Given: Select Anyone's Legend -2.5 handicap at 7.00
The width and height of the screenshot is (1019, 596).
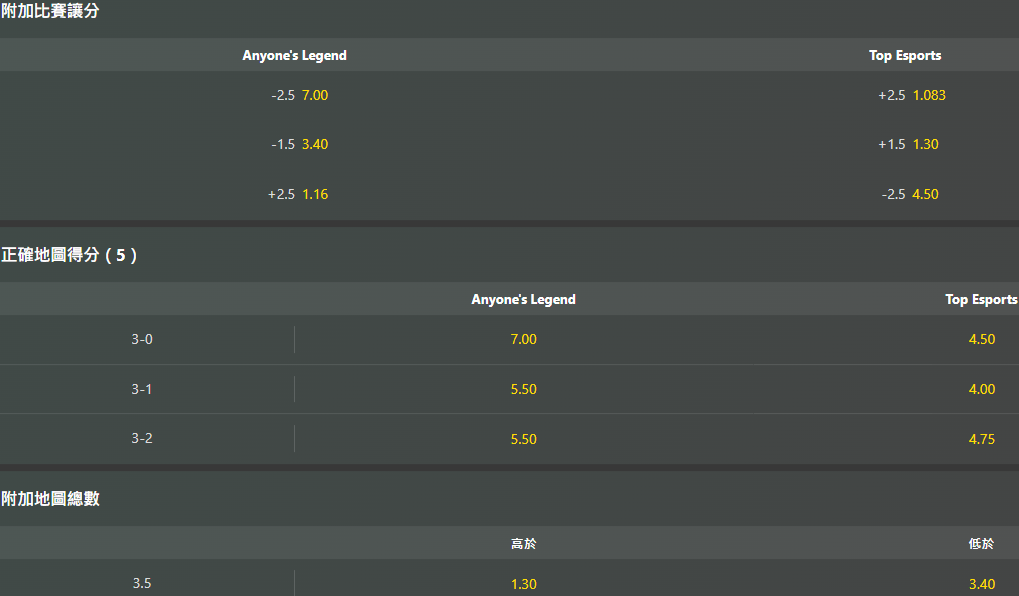Looking at the screenshot, I should 300,95.
